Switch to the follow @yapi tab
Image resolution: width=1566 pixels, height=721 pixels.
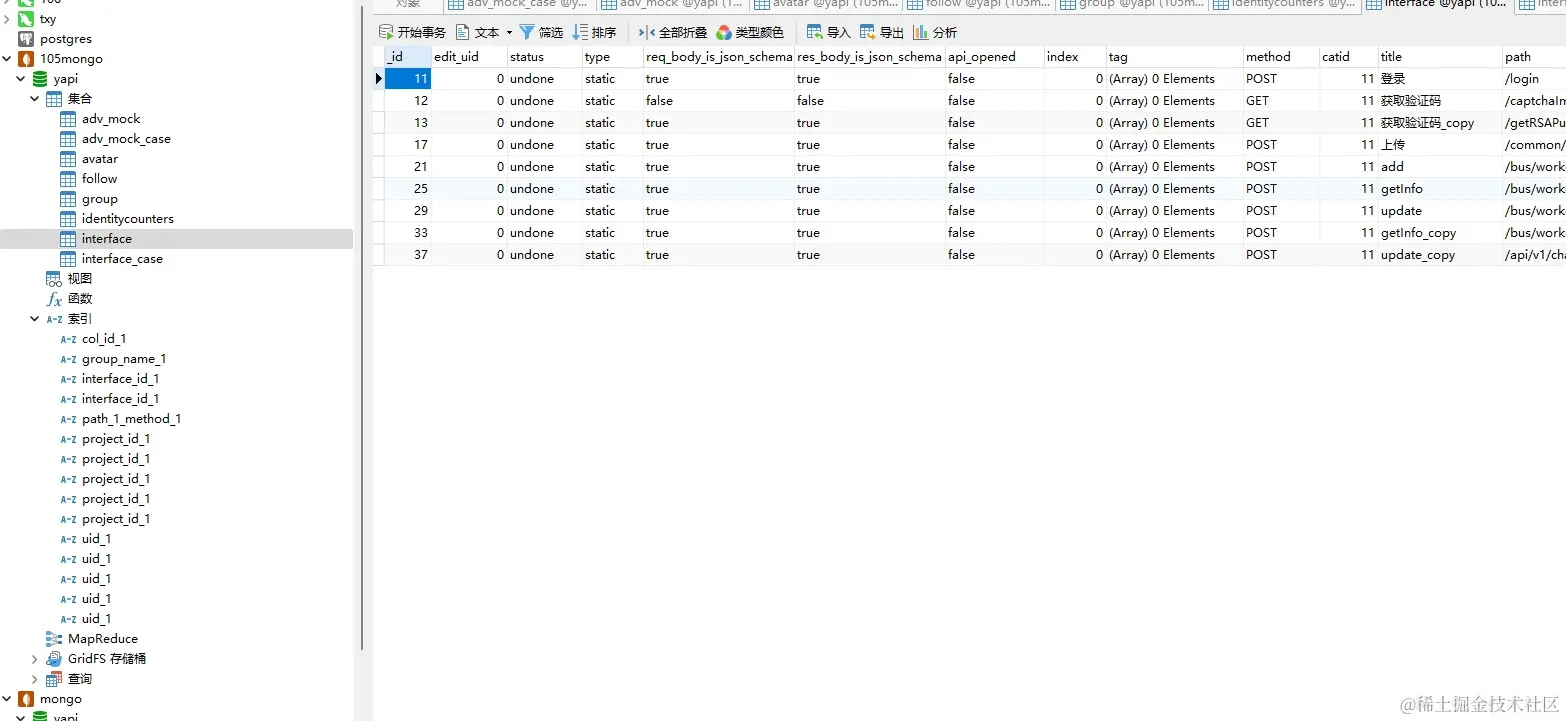(978, 4)
